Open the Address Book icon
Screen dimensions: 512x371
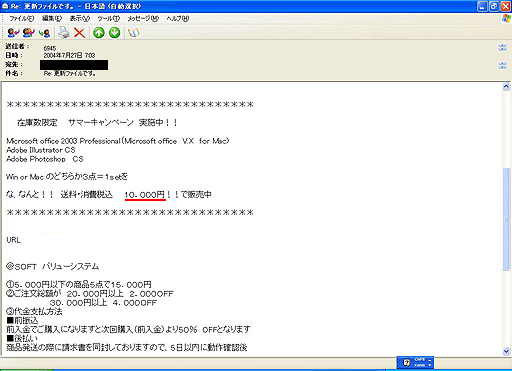click(x=133, y=33)
